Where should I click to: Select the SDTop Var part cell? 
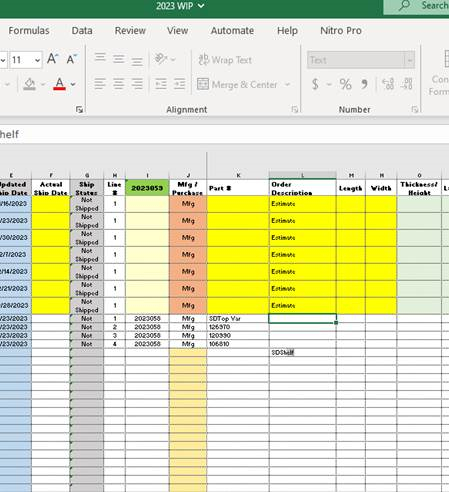[238, 318]
